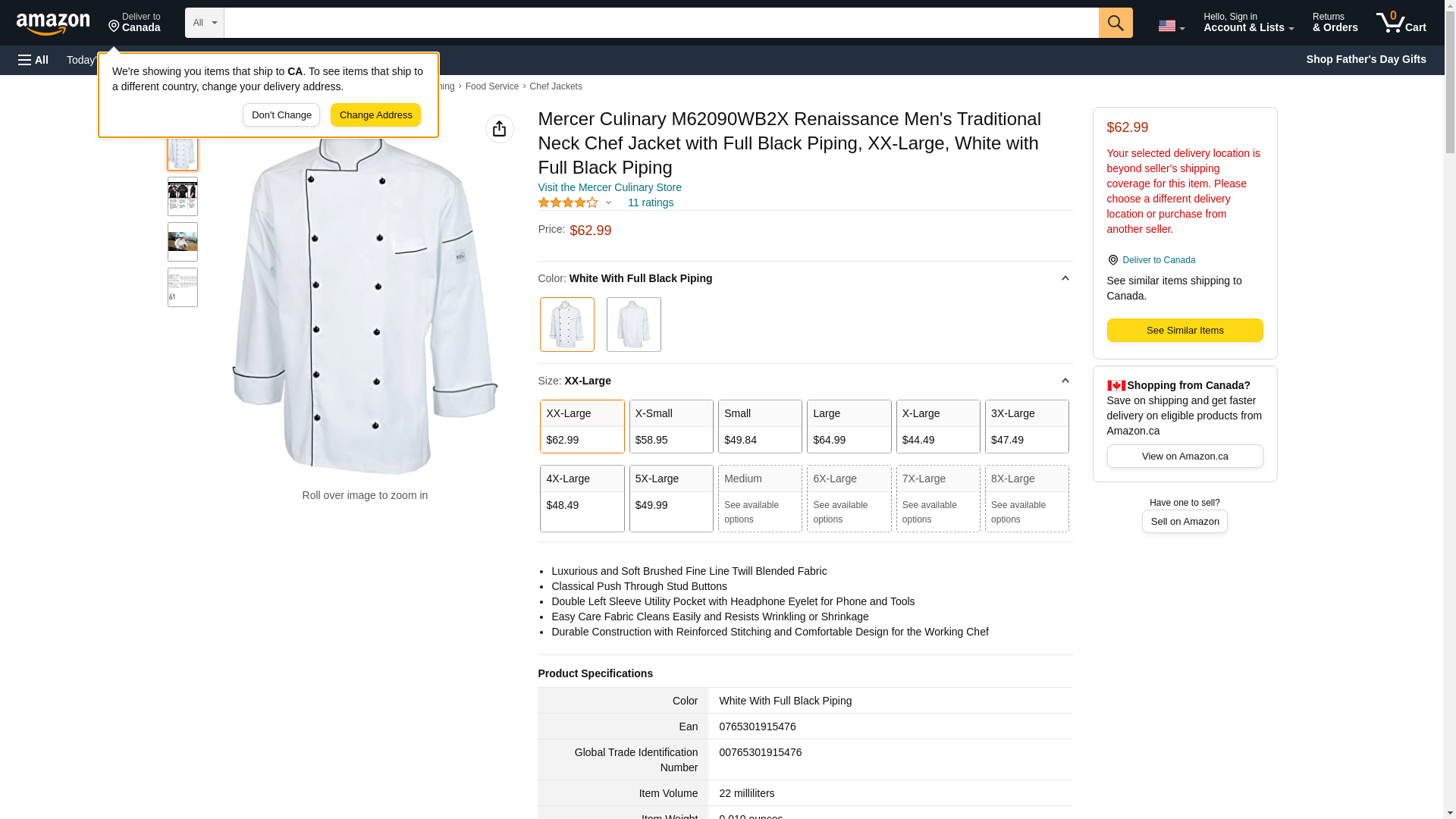Select the 3X-Large size option
This screenshot has height=819, width=1456.
pyautogui.click(x=1027, y=426)
